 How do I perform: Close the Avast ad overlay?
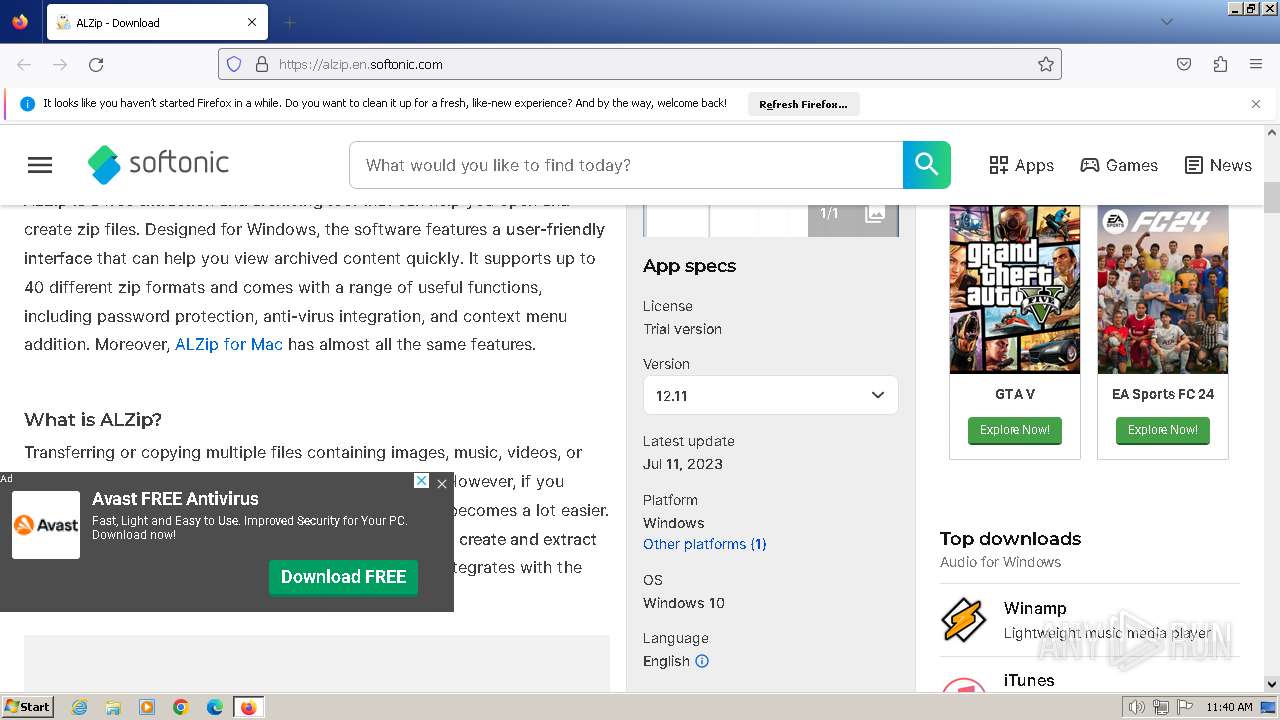[442, 484]
